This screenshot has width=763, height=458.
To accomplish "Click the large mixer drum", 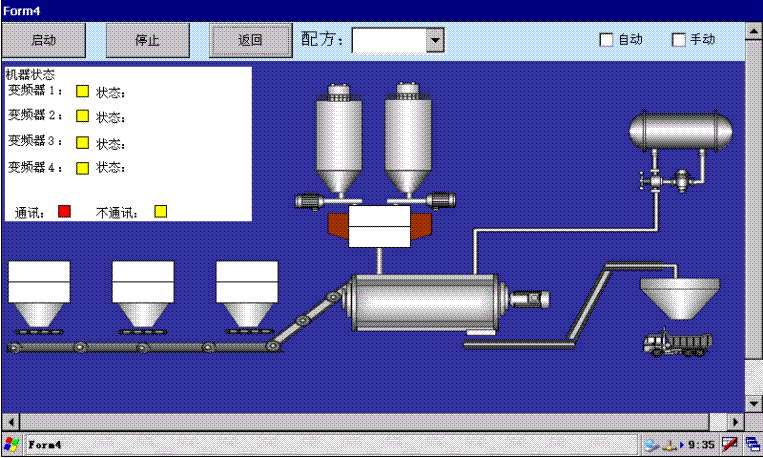I will (424, 303).
